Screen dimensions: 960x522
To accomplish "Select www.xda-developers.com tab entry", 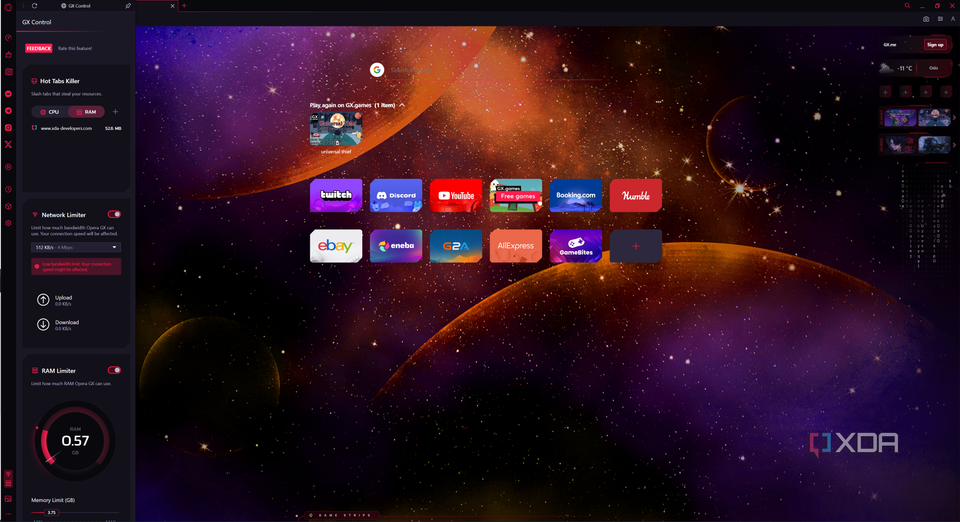I will coord(76,129).
